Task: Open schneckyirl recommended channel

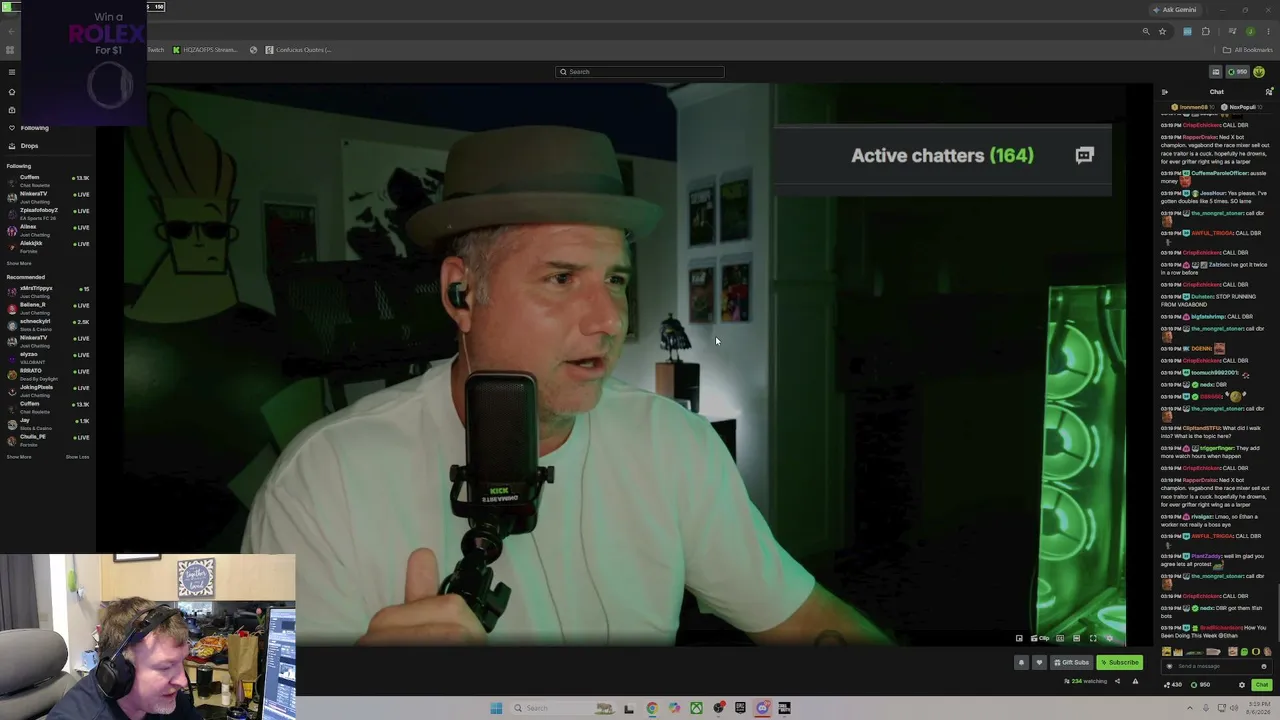Action: pos(48,324)
